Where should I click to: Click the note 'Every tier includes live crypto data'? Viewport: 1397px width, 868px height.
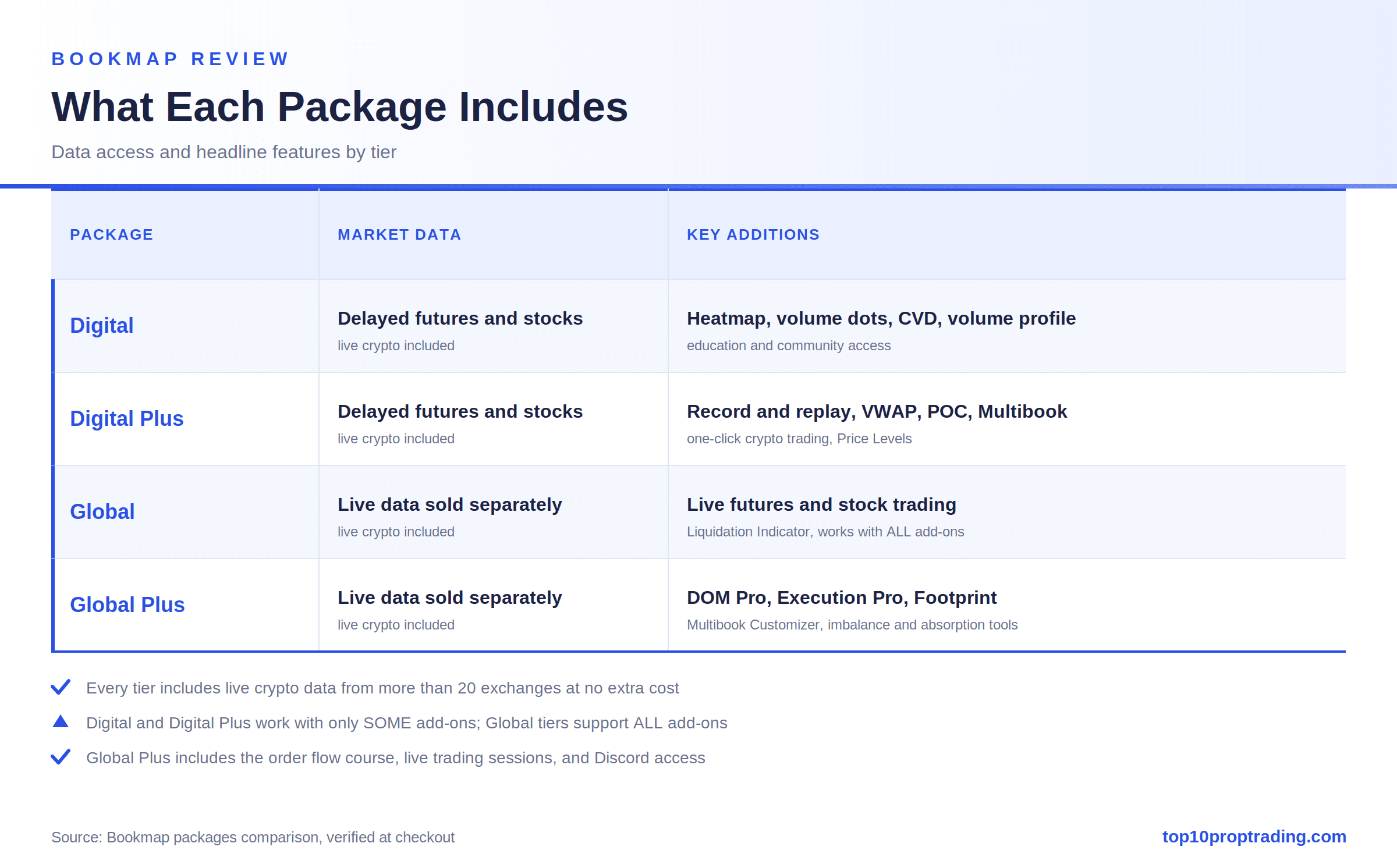click(382, 688)
